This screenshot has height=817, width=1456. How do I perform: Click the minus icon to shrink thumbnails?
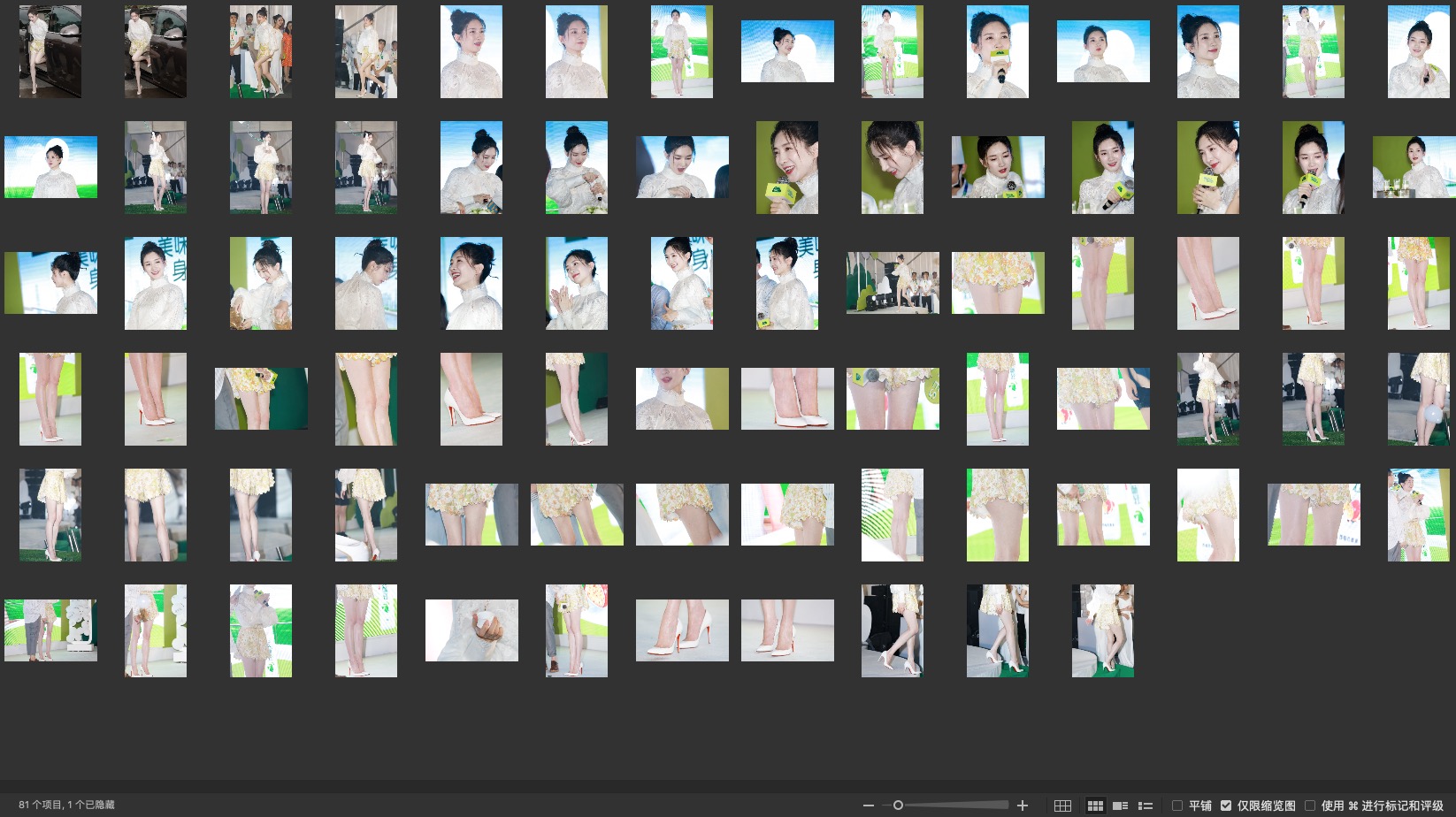(x=869, y=806)
